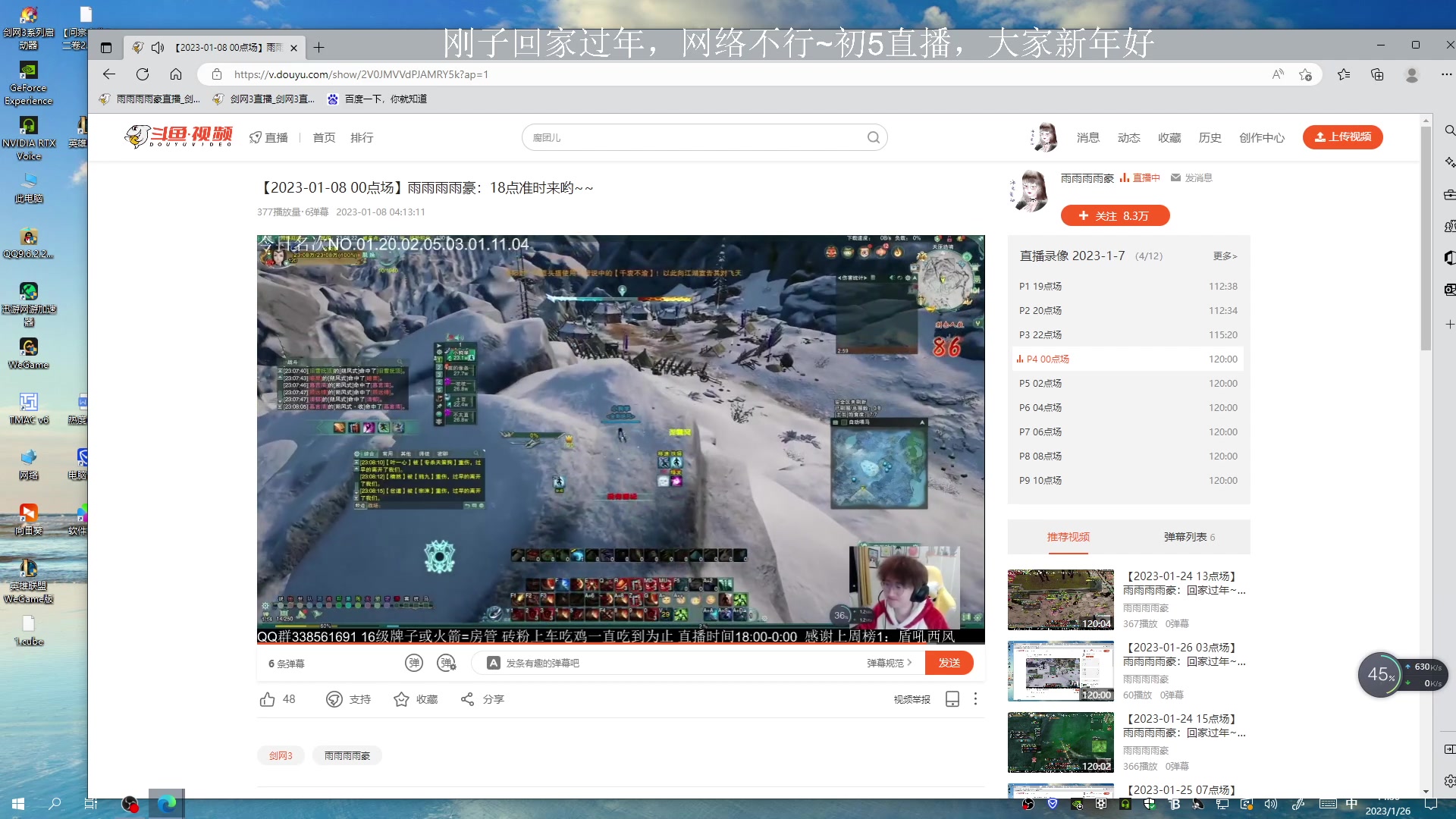Open 动态 activity feed
The image size is (1456, 819).
coord(1129,137)
